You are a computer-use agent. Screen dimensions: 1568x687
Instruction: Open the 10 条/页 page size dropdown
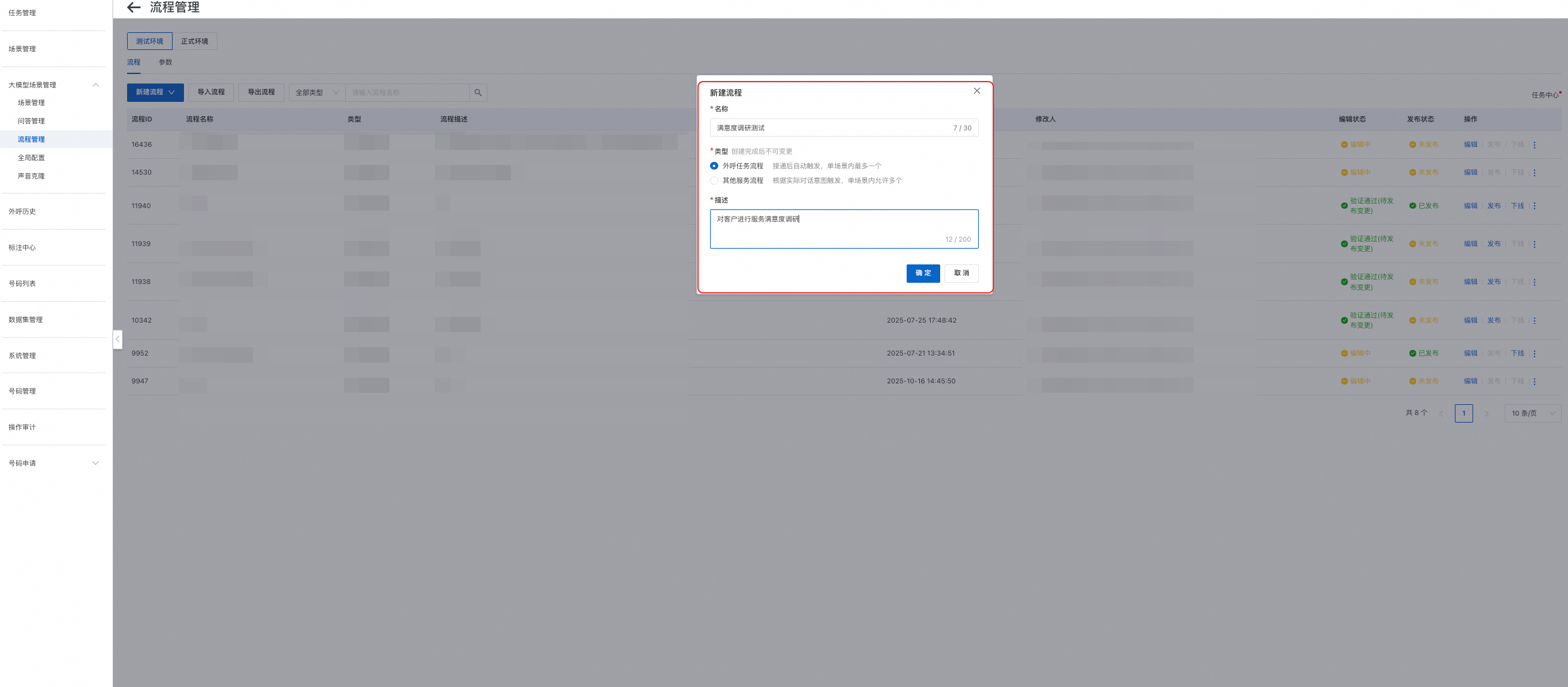pyautogui.click(x=1533, y=414)
